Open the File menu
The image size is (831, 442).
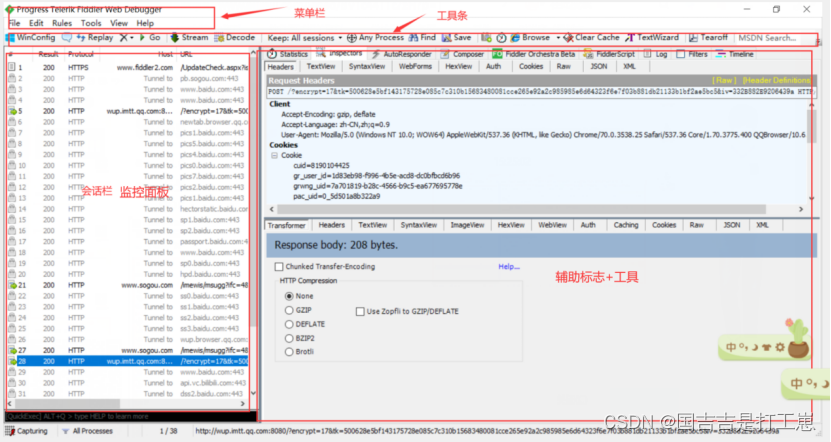click(14, 23)
